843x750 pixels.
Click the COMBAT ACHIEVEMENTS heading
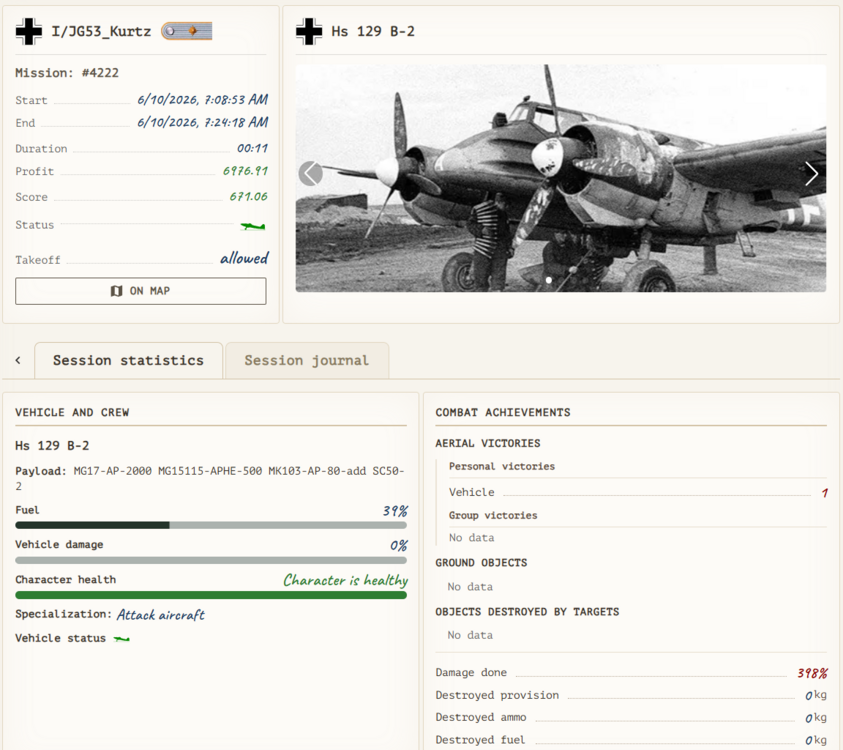pos(503,412)
